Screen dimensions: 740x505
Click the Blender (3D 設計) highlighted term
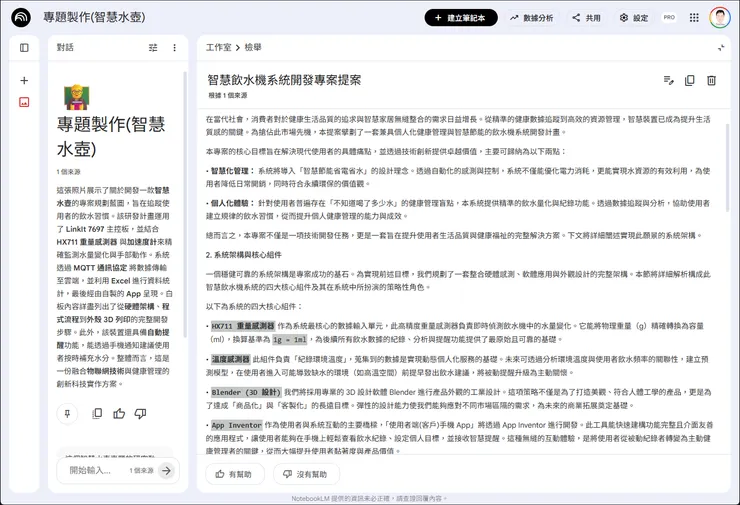[x=246, y=392]
